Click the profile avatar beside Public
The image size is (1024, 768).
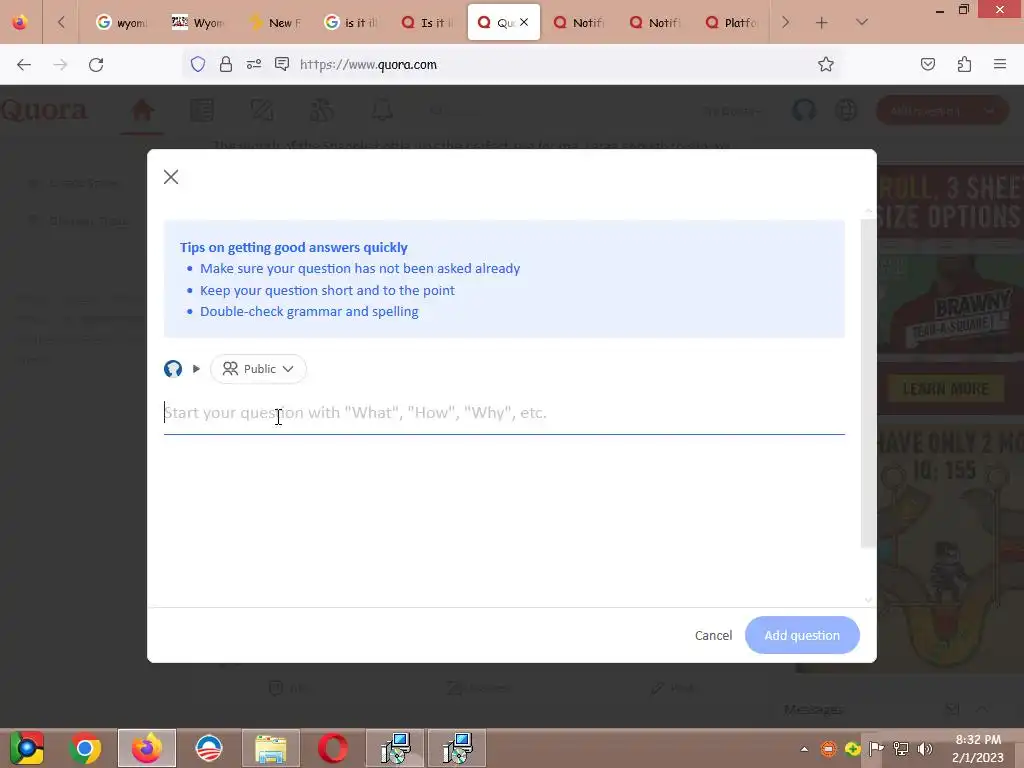[173, 369]
